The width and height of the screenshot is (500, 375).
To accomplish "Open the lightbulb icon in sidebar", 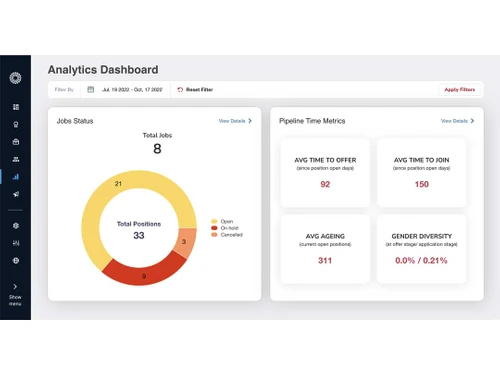I will [16, 125].
